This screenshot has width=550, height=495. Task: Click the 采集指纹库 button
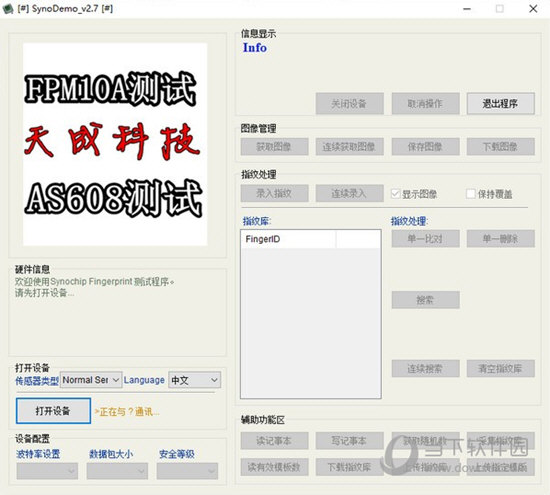pyautogui.click(x=501, y=441)
